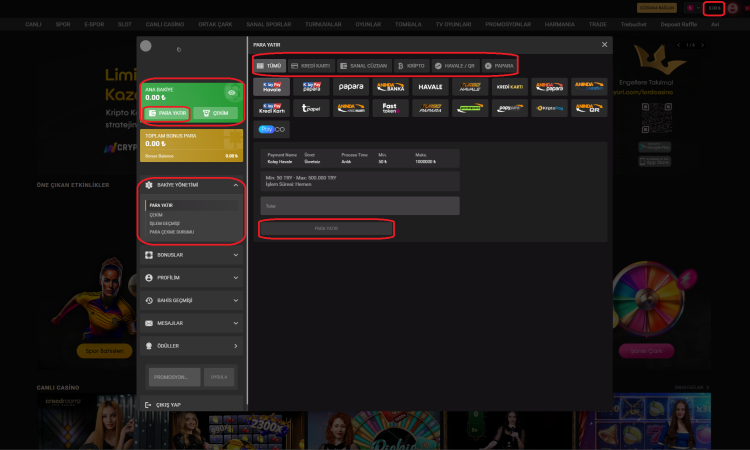Open İşlem Geçmişi in sidebar list

coord(165,223)
